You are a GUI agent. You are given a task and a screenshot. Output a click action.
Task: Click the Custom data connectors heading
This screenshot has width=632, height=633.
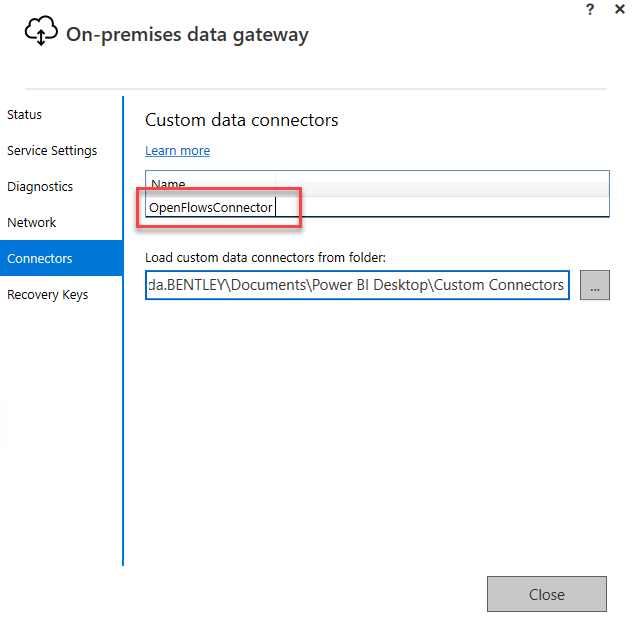[242, 120]
